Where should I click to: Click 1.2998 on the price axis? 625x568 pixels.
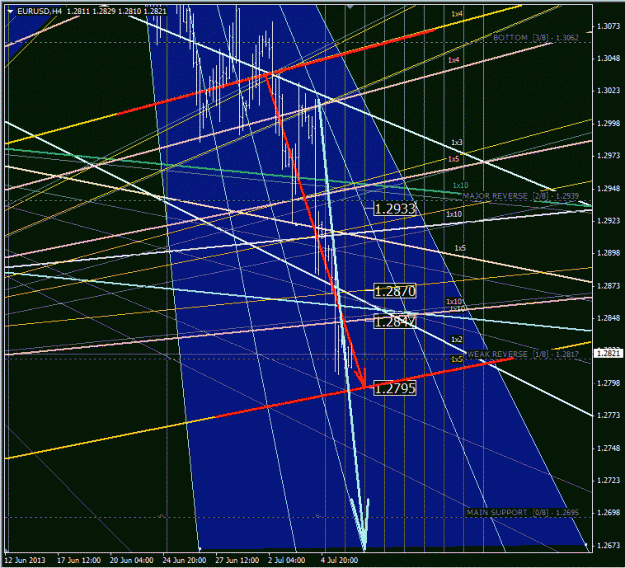tap(608, 124)
